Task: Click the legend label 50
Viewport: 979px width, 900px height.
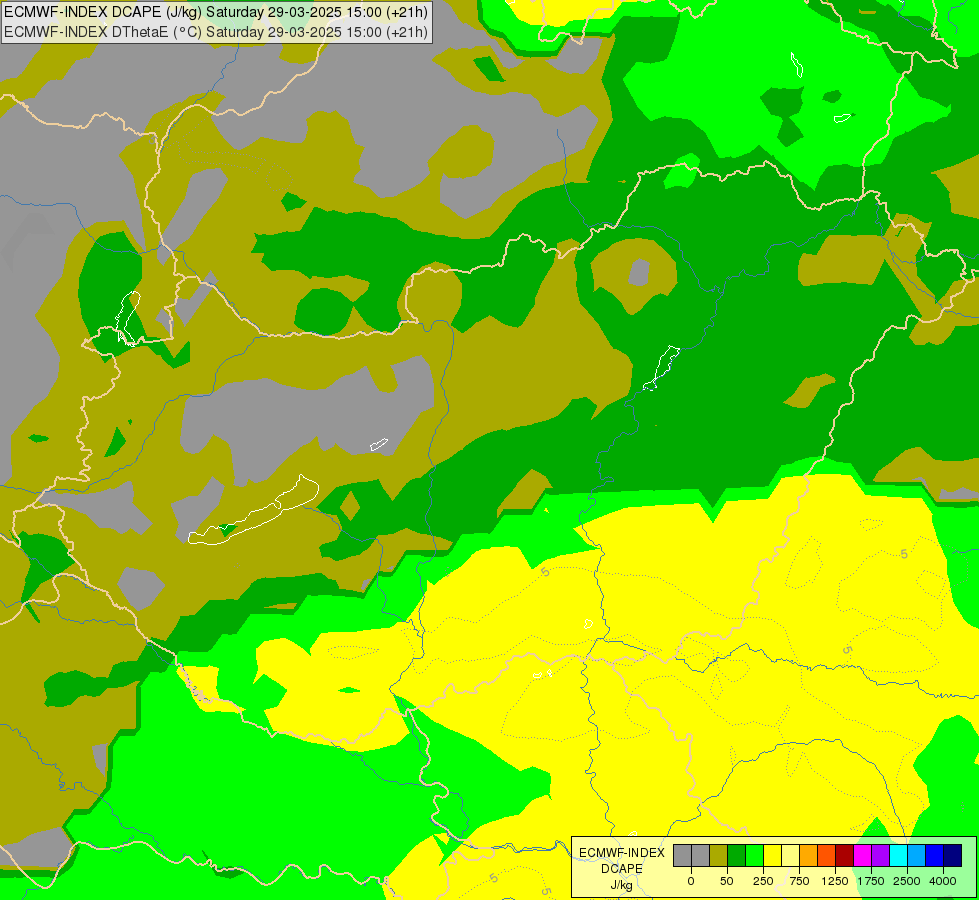Action: pos(727,881)
